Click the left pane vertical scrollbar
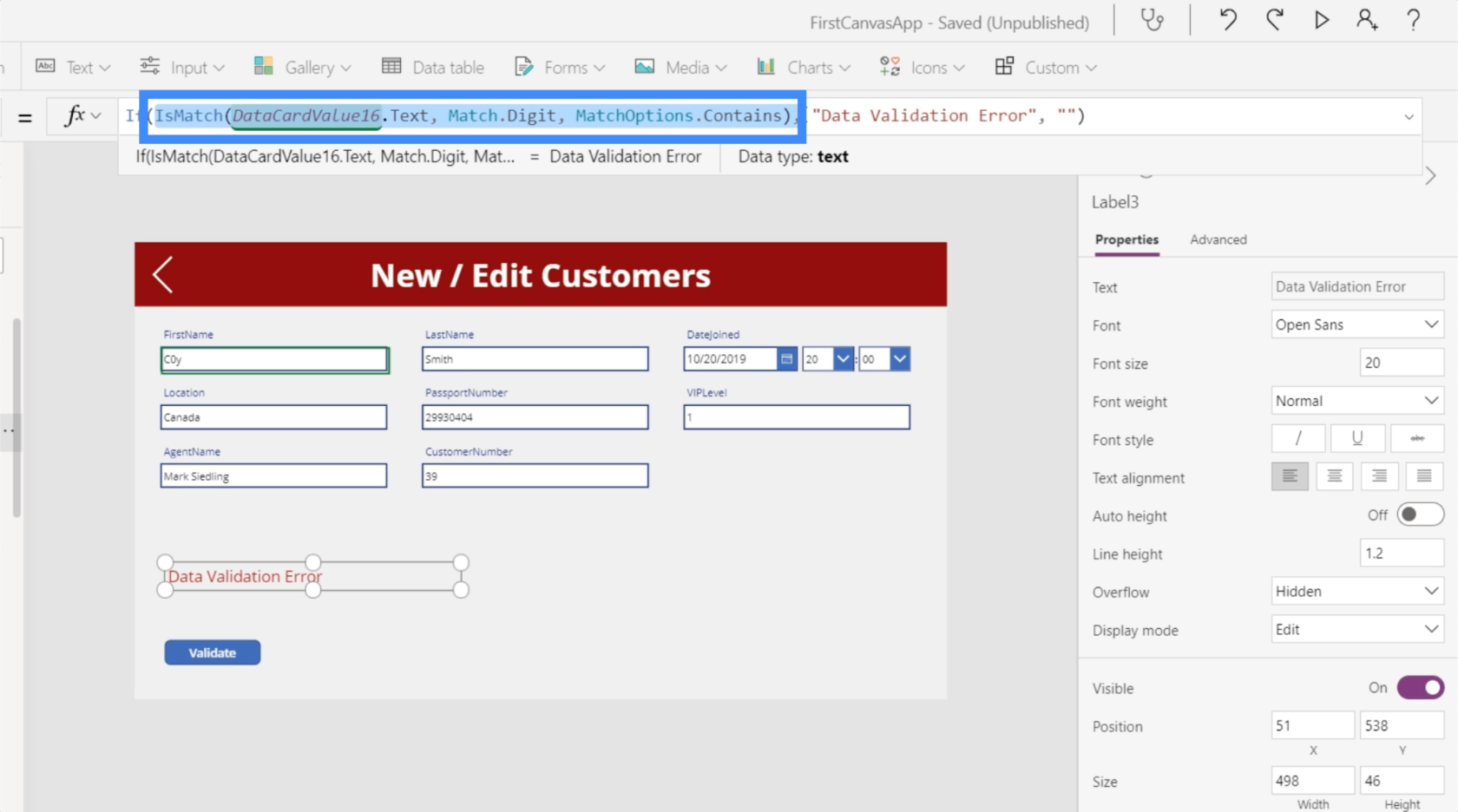 point(16,416)
